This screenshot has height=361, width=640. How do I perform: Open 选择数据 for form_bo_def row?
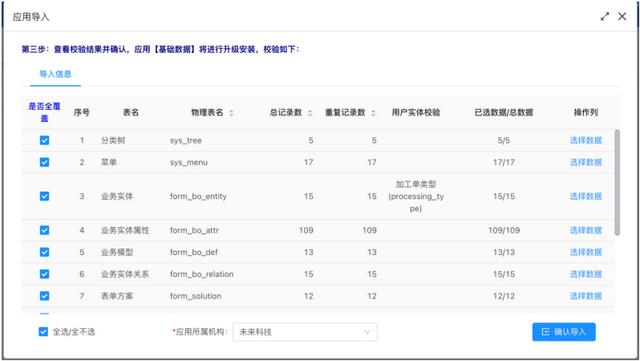[x=586, y=252]
